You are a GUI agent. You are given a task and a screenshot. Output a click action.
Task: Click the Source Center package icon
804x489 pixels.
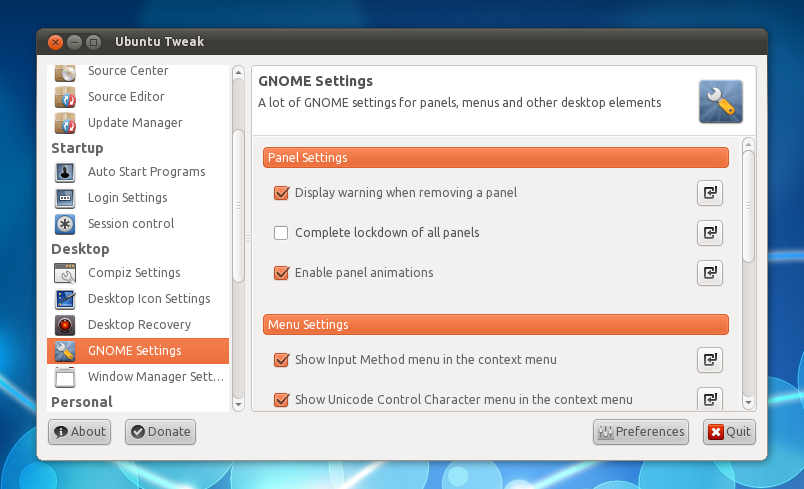click(65, 72)
